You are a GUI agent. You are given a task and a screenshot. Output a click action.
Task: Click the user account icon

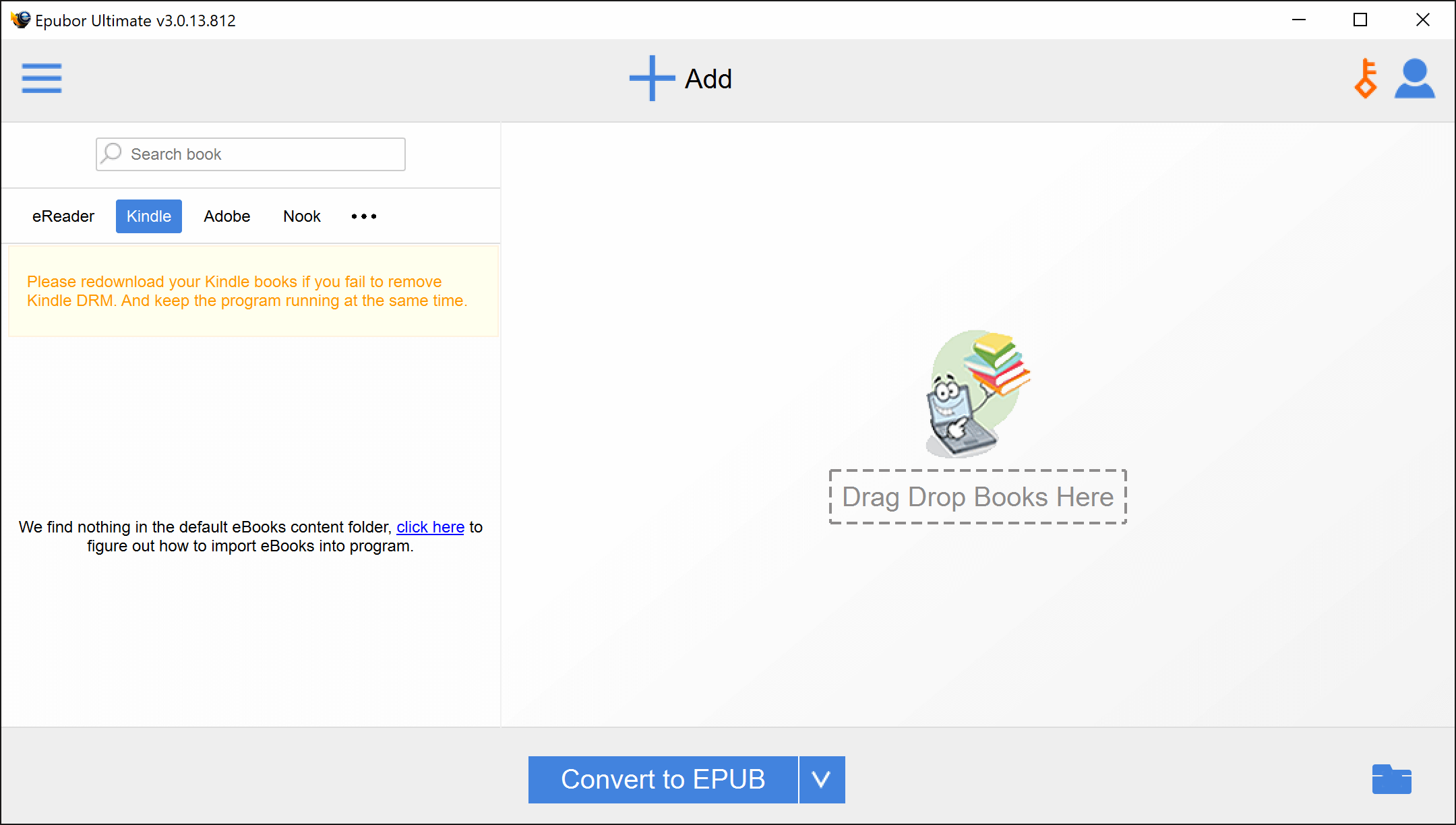1415,78
